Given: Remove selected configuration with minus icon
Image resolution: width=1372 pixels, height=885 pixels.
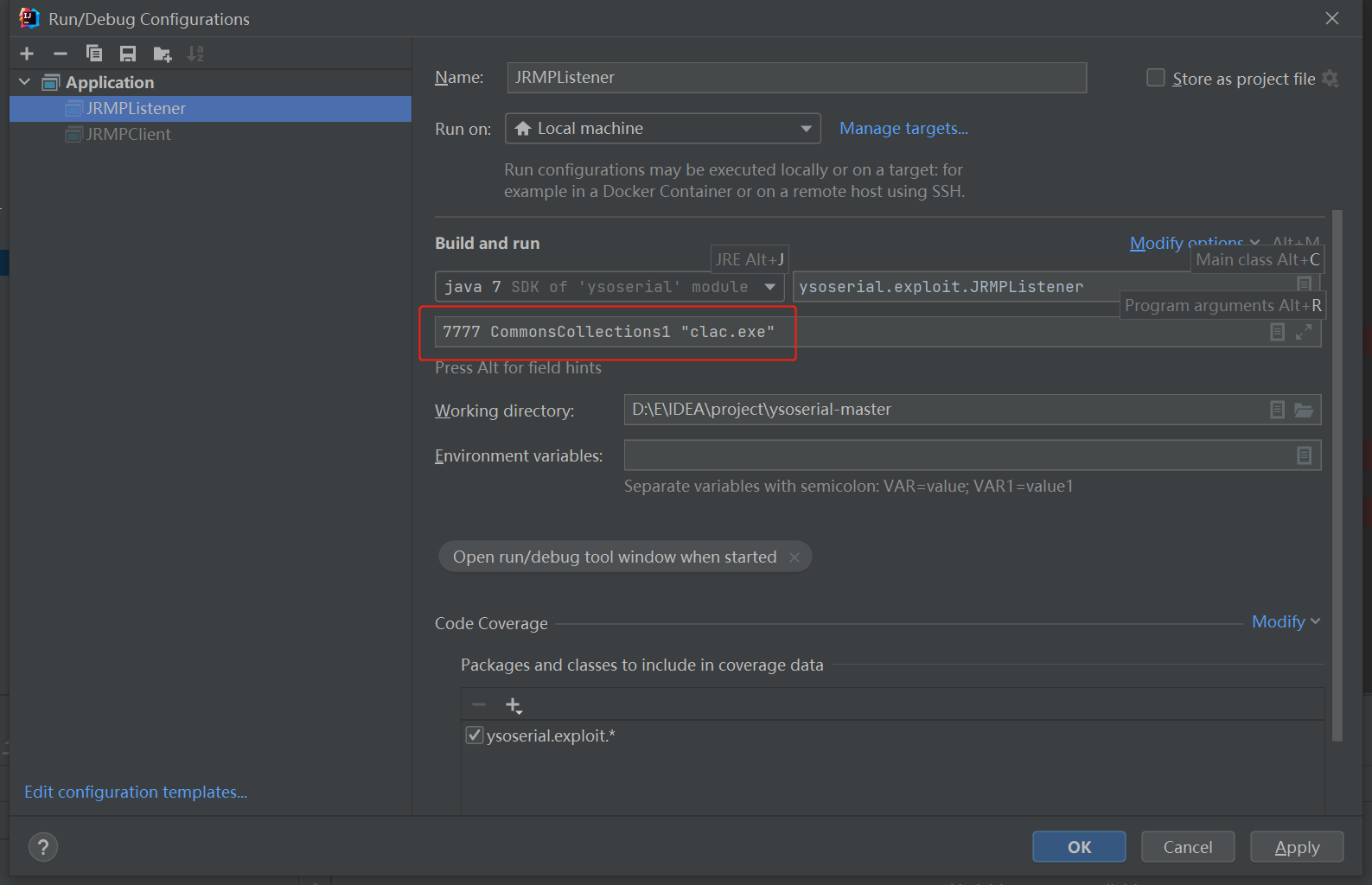Looking at the screenshot, I should pos(61,54).
